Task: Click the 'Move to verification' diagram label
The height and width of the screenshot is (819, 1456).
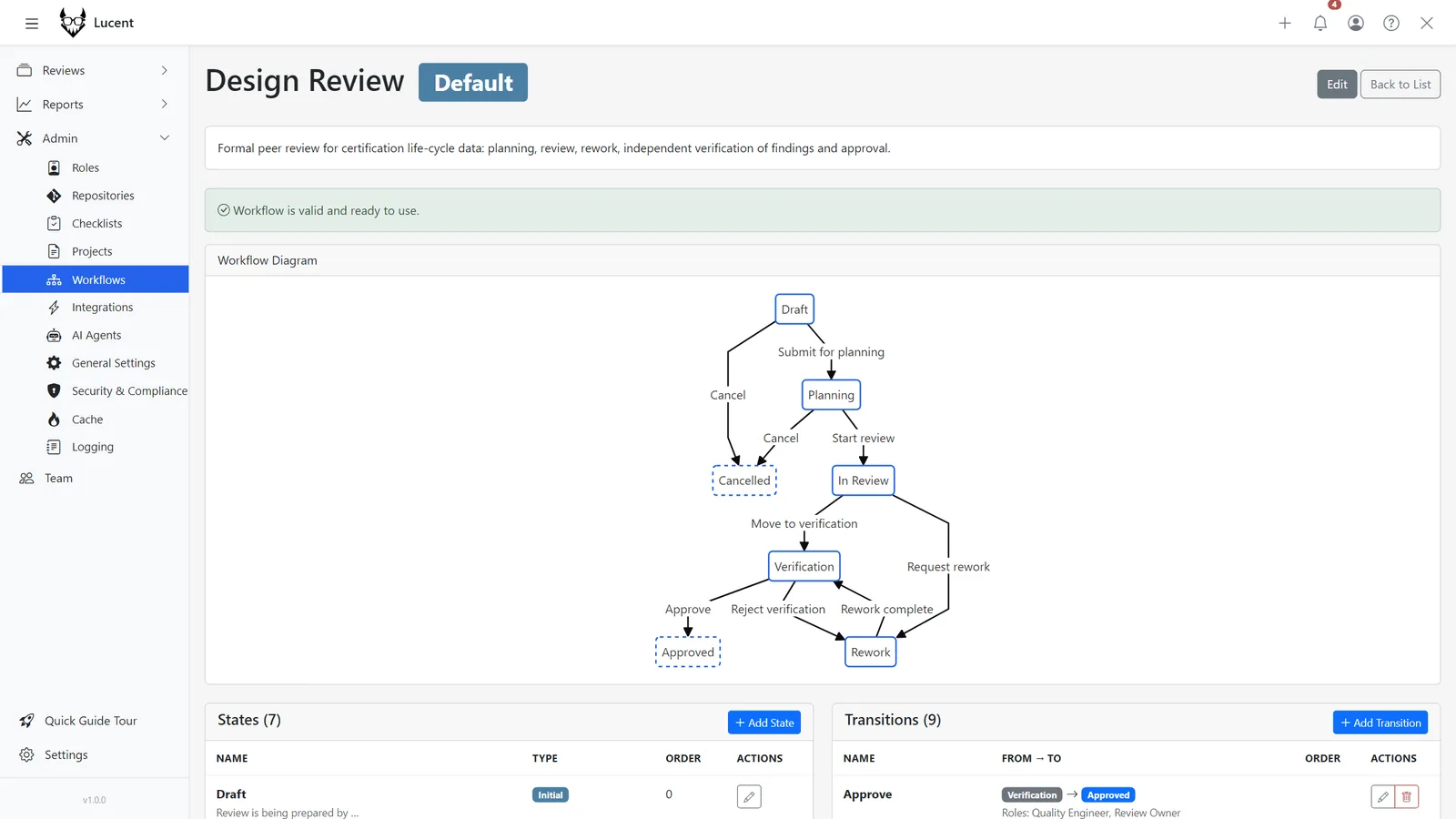Action: tap(804, 524)
